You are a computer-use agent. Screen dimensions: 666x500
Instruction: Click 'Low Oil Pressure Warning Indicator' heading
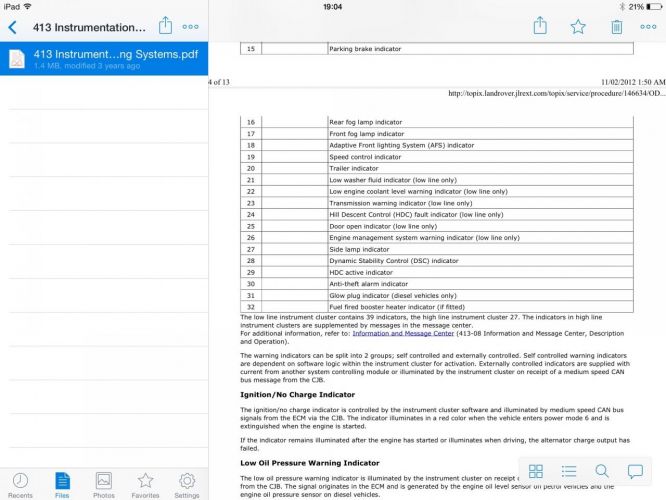[310, 463]
